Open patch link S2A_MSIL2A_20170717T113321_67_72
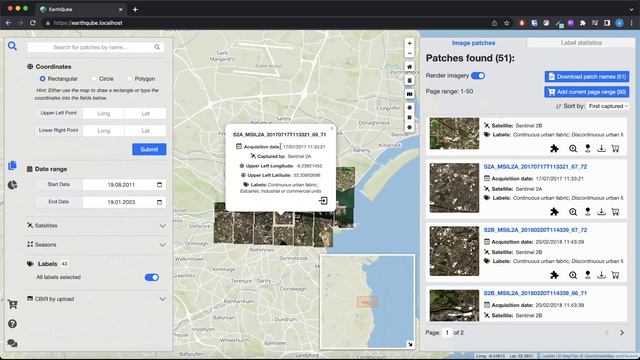 click(x=535, y=167)
